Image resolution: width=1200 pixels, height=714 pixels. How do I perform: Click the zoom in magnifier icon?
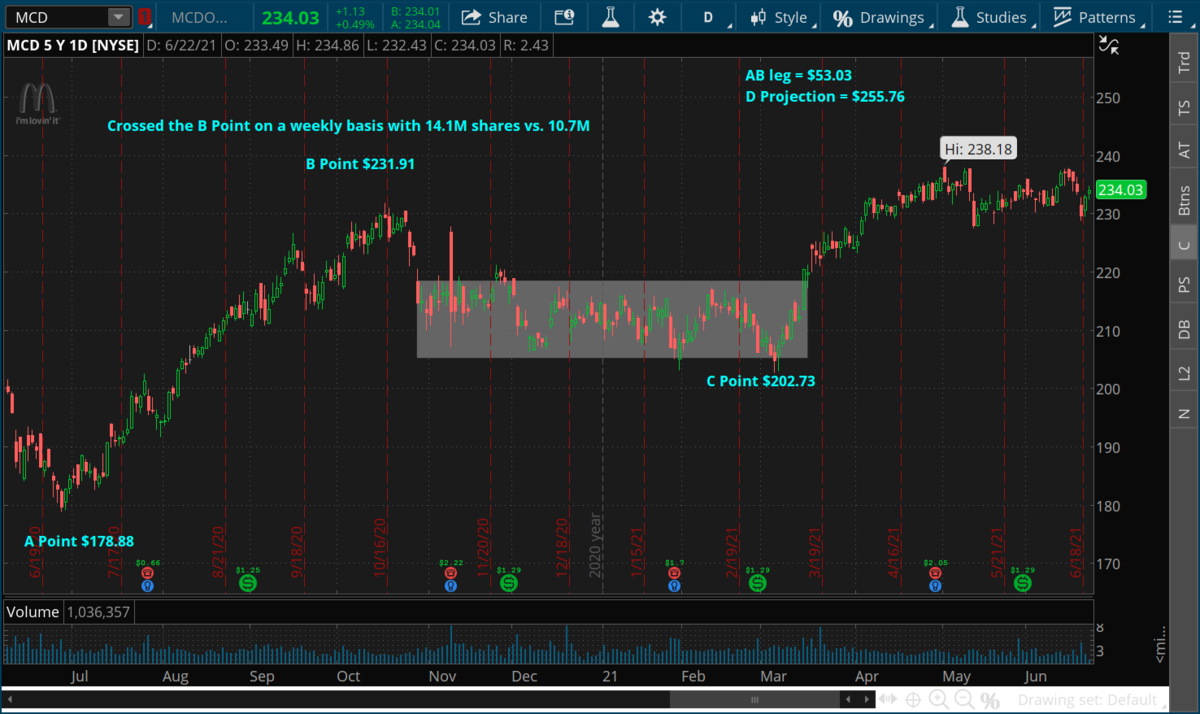coord(940,700)
